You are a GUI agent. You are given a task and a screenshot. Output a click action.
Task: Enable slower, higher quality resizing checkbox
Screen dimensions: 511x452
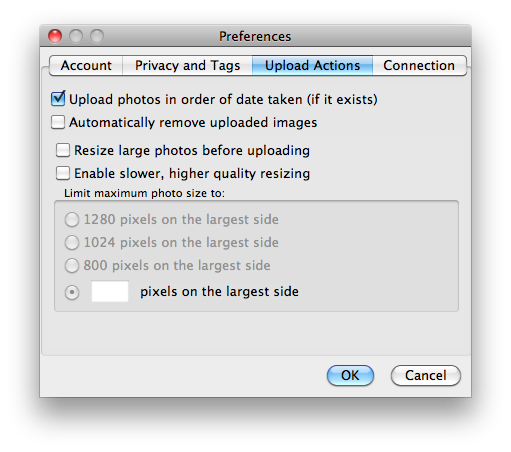pyautogui.click(x=63, y=173)
